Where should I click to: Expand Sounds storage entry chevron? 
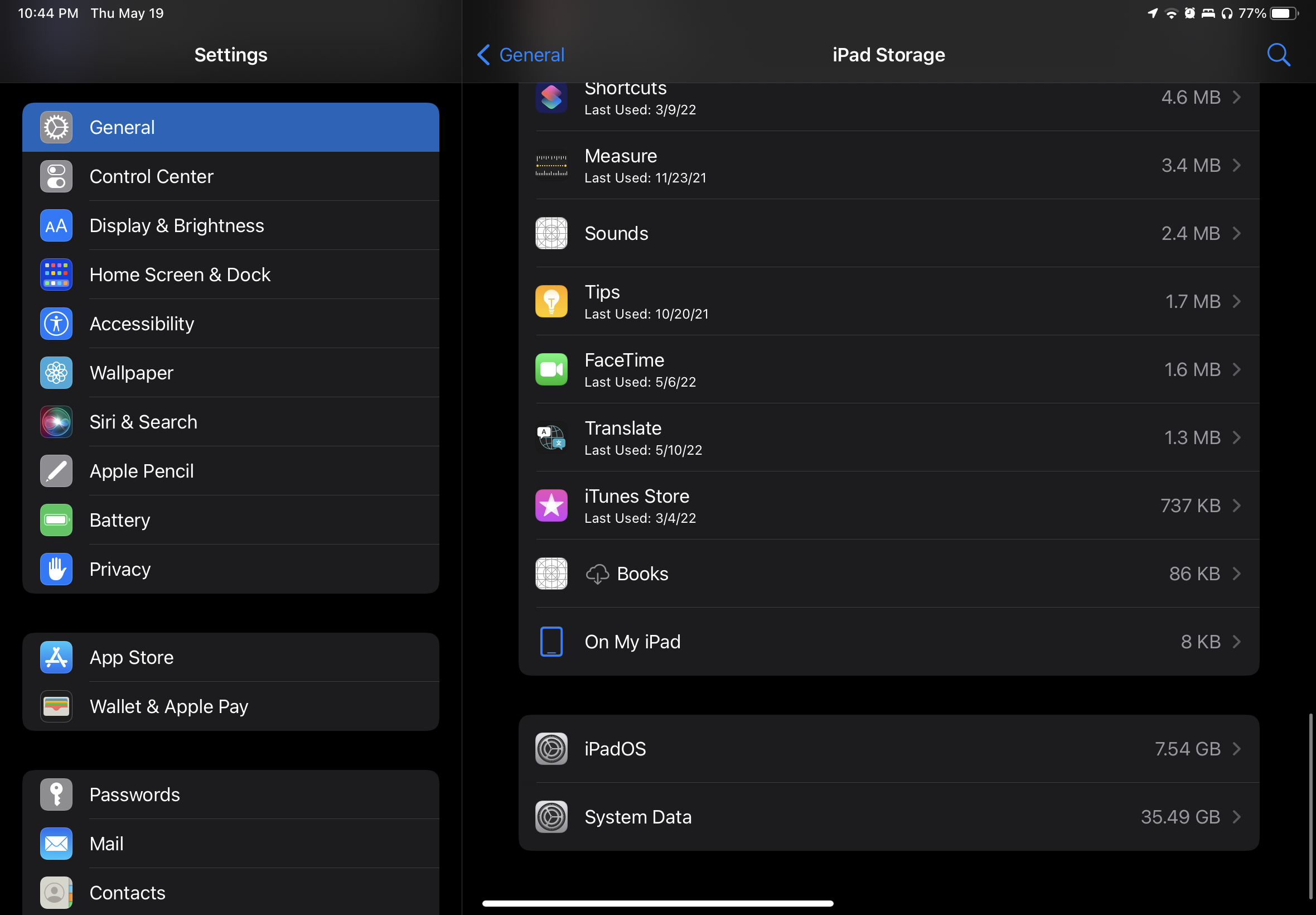point(1236,233)
